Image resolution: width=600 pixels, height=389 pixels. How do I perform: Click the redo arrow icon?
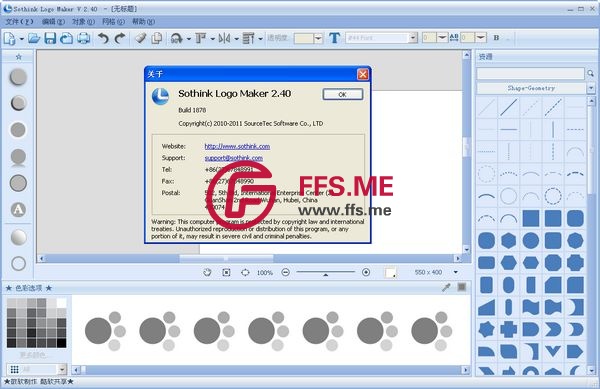pyautogui.click(x=120, y=38)
